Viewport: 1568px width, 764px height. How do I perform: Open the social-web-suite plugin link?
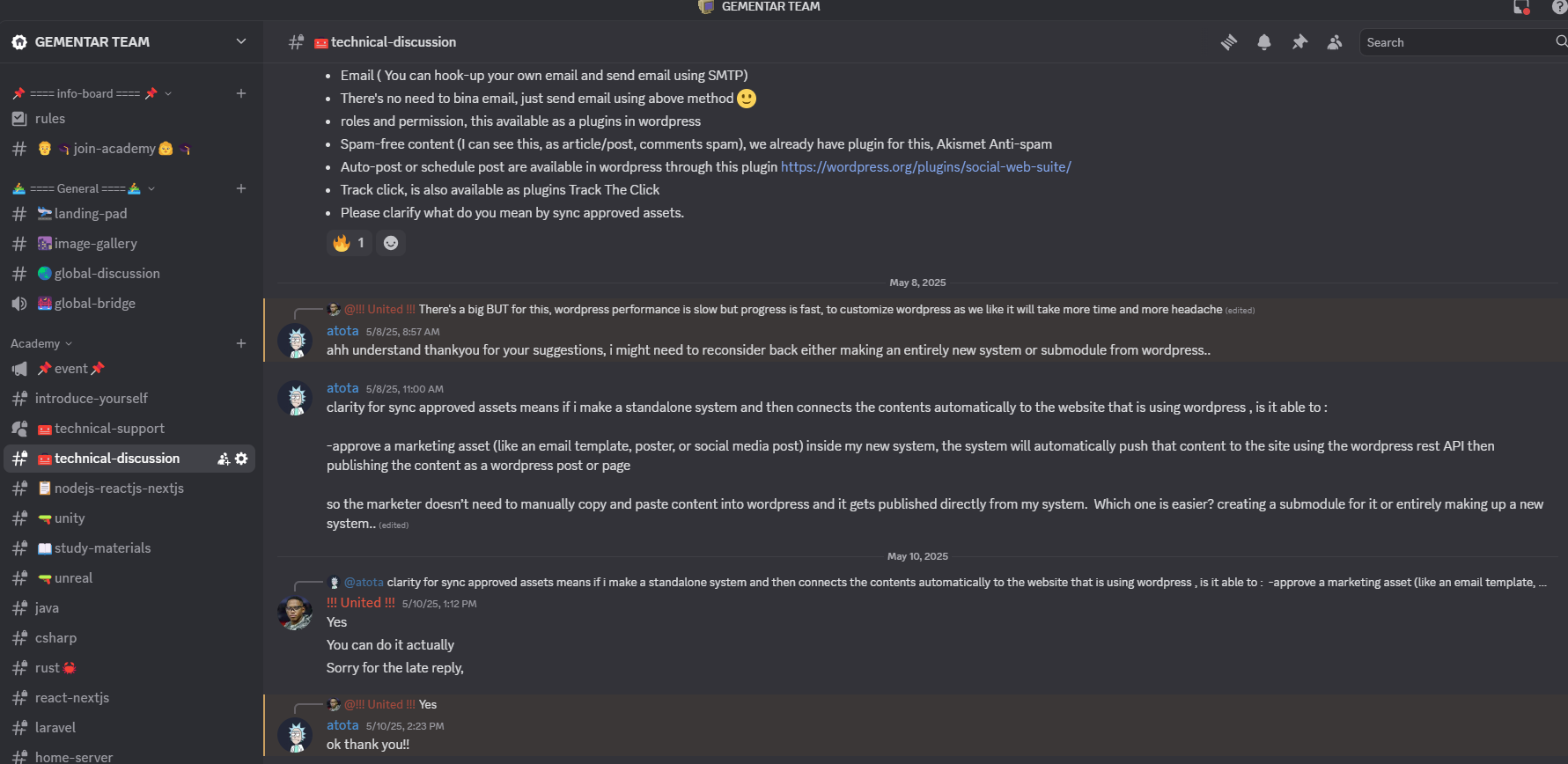925,165
